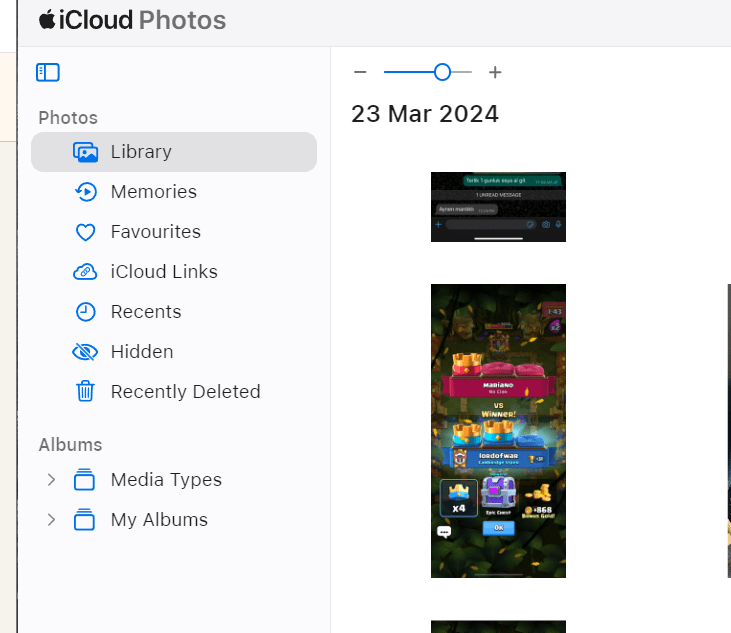Image resolution: width=731 pixels, height=633 pixels.
Task: Open the Favourites section
Action: [x=174, y=232]
